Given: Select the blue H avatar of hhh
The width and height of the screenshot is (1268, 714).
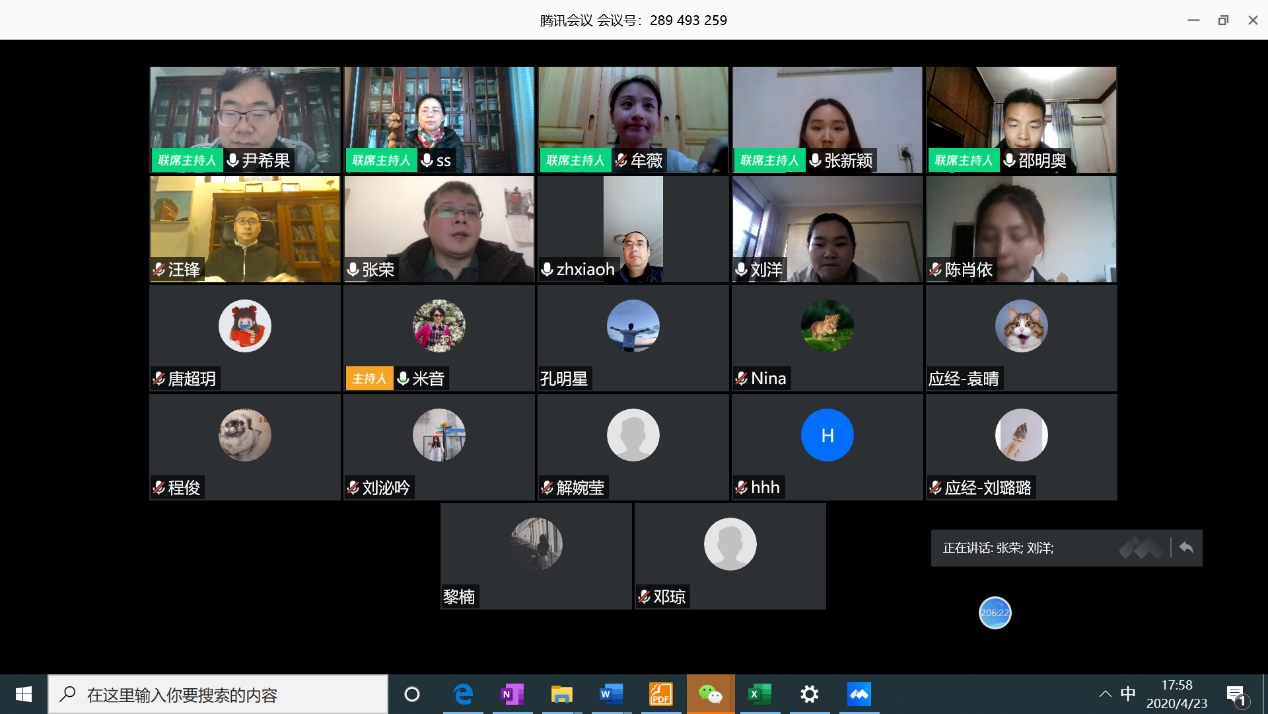Looking at the screenshot, I should (827, 435).
